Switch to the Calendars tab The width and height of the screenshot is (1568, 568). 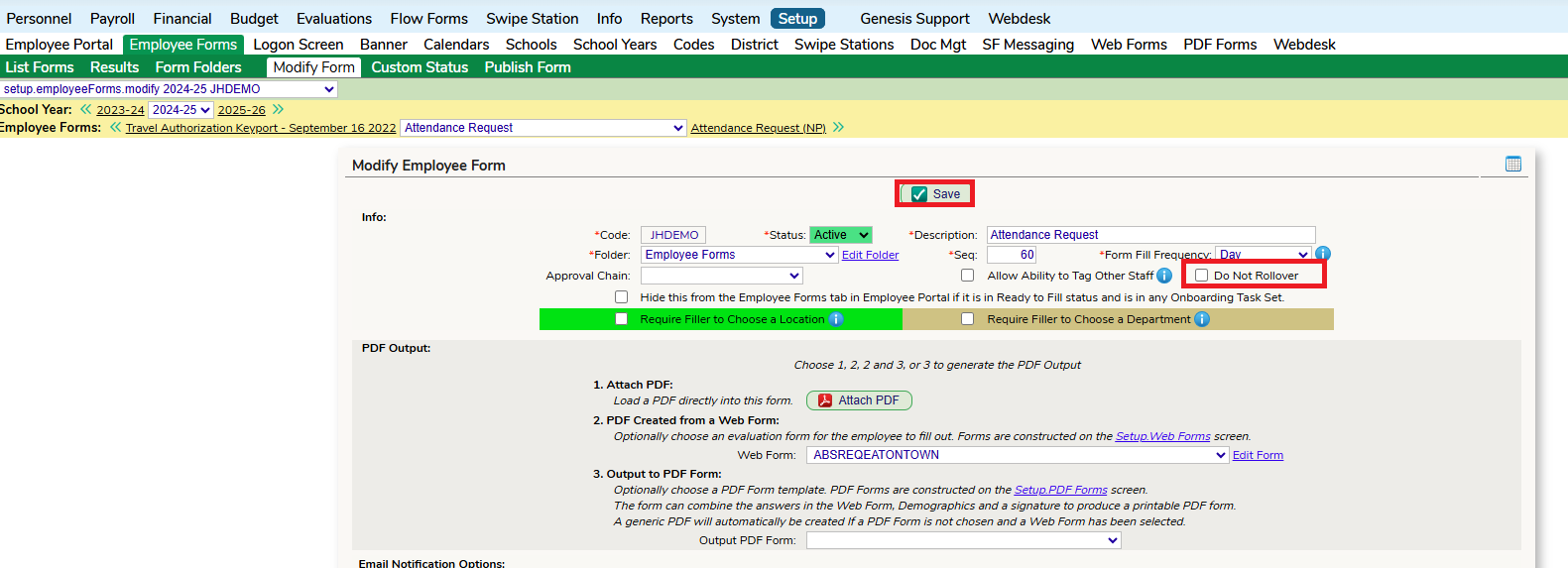456,45
